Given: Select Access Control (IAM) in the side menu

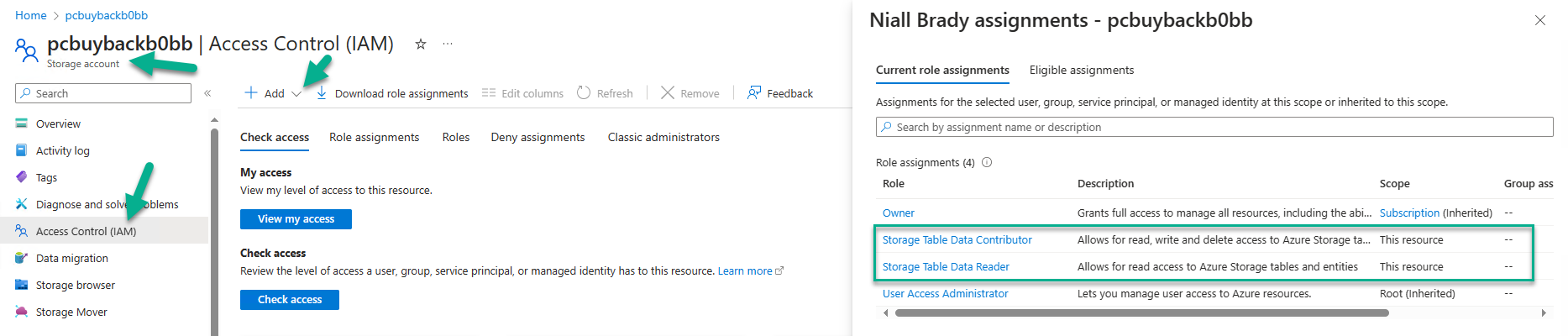Looking at the screenshot, I should [104, 231].
